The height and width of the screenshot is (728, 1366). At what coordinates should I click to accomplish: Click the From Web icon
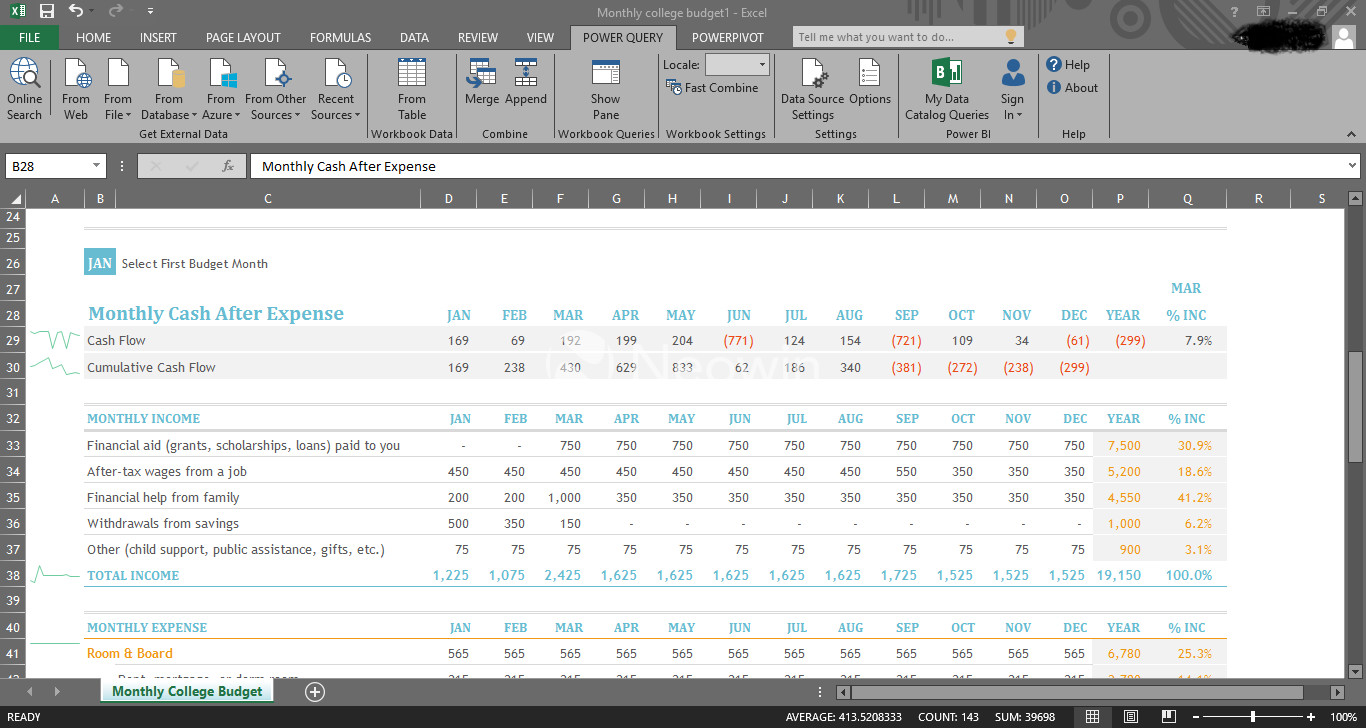pyautogui.click(x=76, y=89)
